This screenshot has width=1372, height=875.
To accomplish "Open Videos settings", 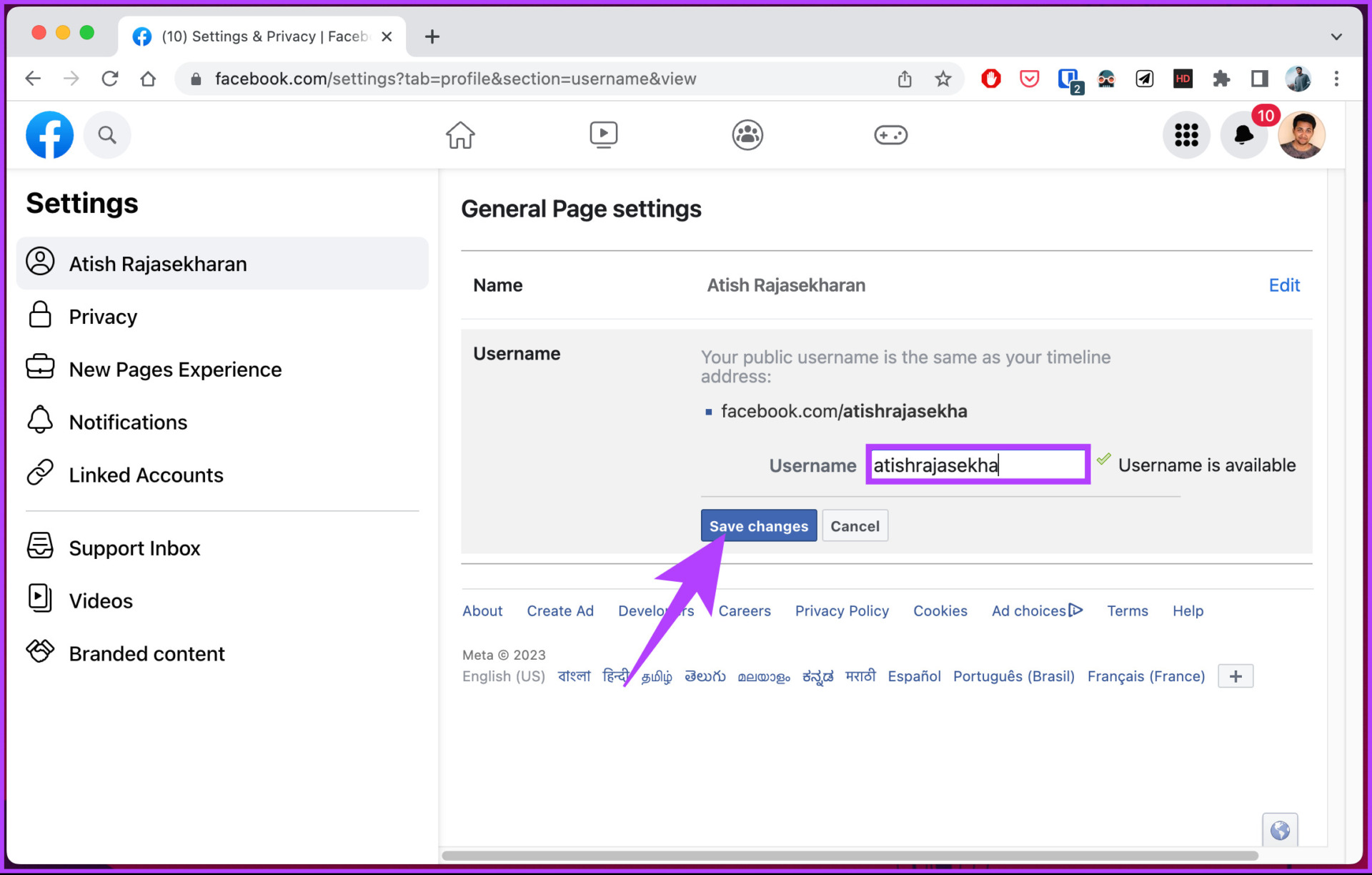I will [x=222, y=601].
